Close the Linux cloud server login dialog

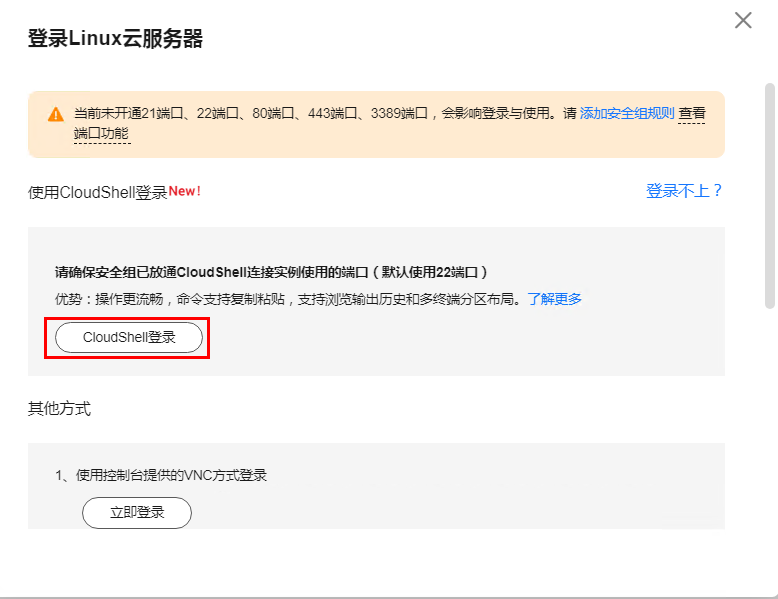[x=743, y=20]
